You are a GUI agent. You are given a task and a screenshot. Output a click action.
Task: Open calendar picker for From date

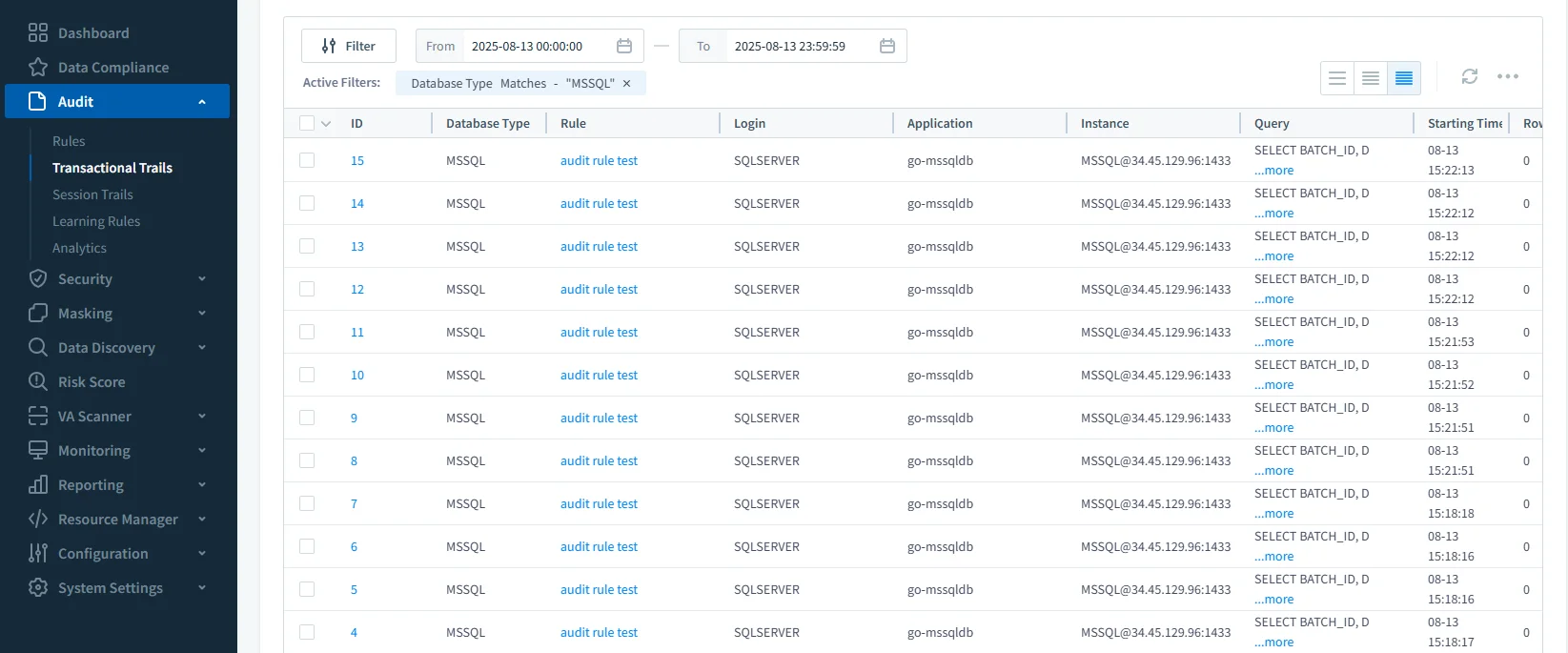click(624, 46)
